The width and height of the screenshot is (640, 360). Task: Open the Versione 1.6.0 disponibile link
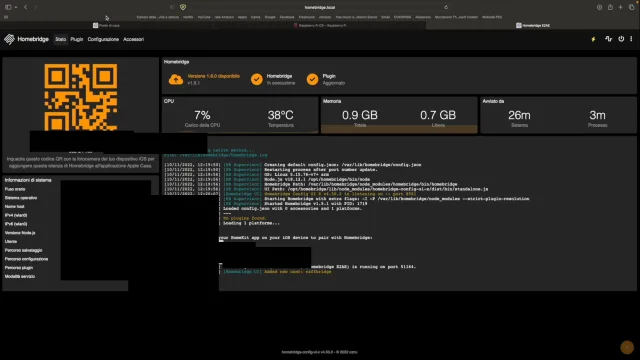pos(213,76)
